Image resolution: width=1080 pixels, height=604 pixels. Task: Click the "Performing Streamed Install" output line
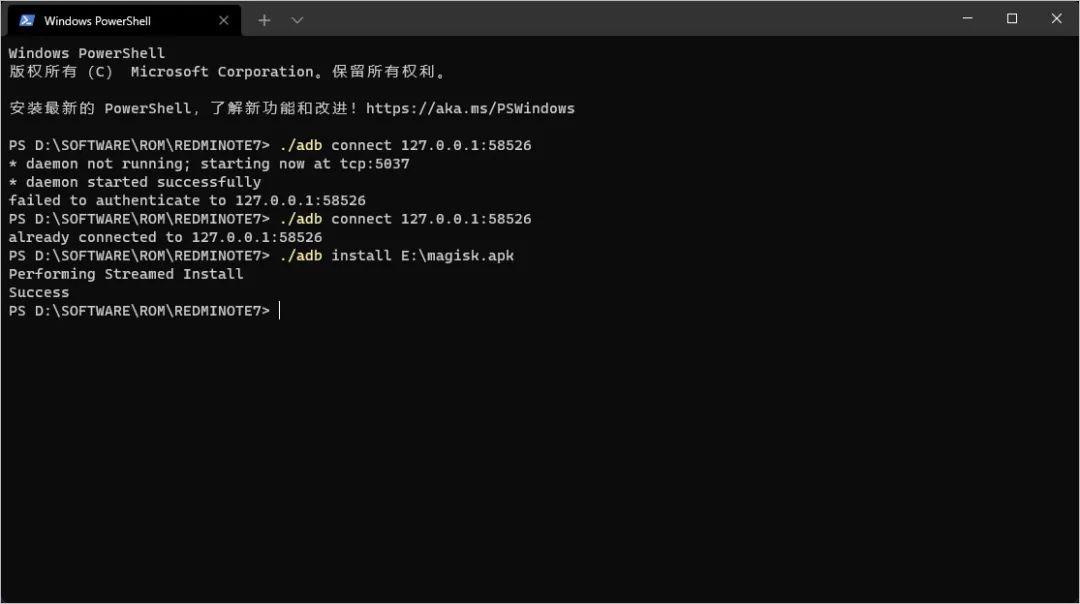click(126, 274)
